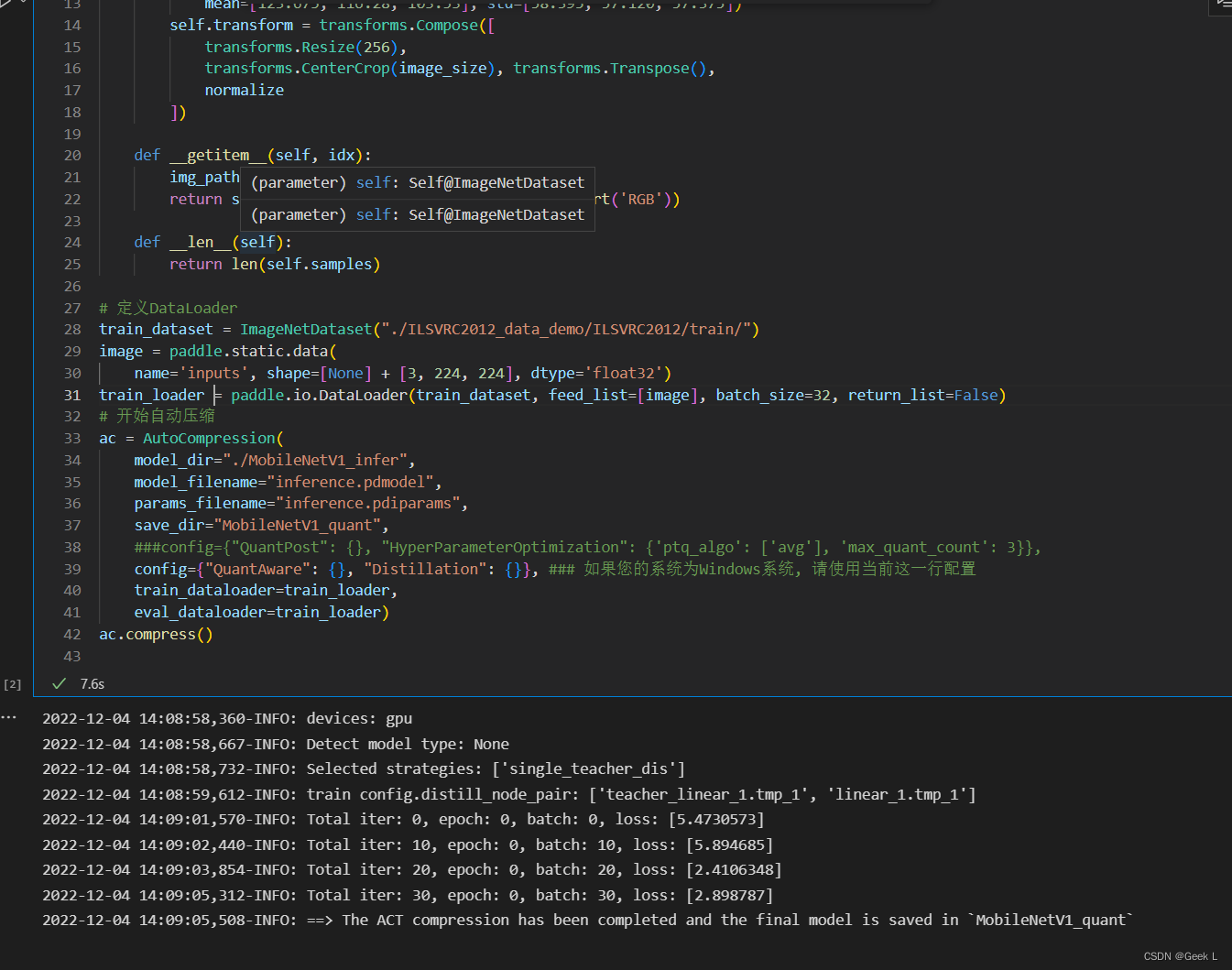Click the 'train config.distill_node_pair' log line
This screenshot has height=970, width=1232.
coord(509,794)
